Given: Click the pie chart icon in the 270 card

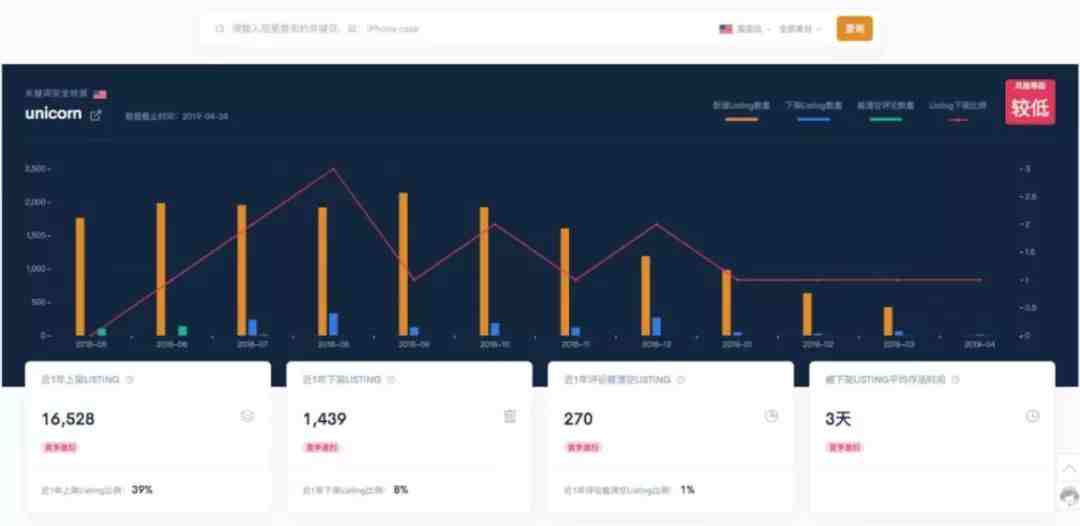Looking at the screenshot, I should coord(771,416).
